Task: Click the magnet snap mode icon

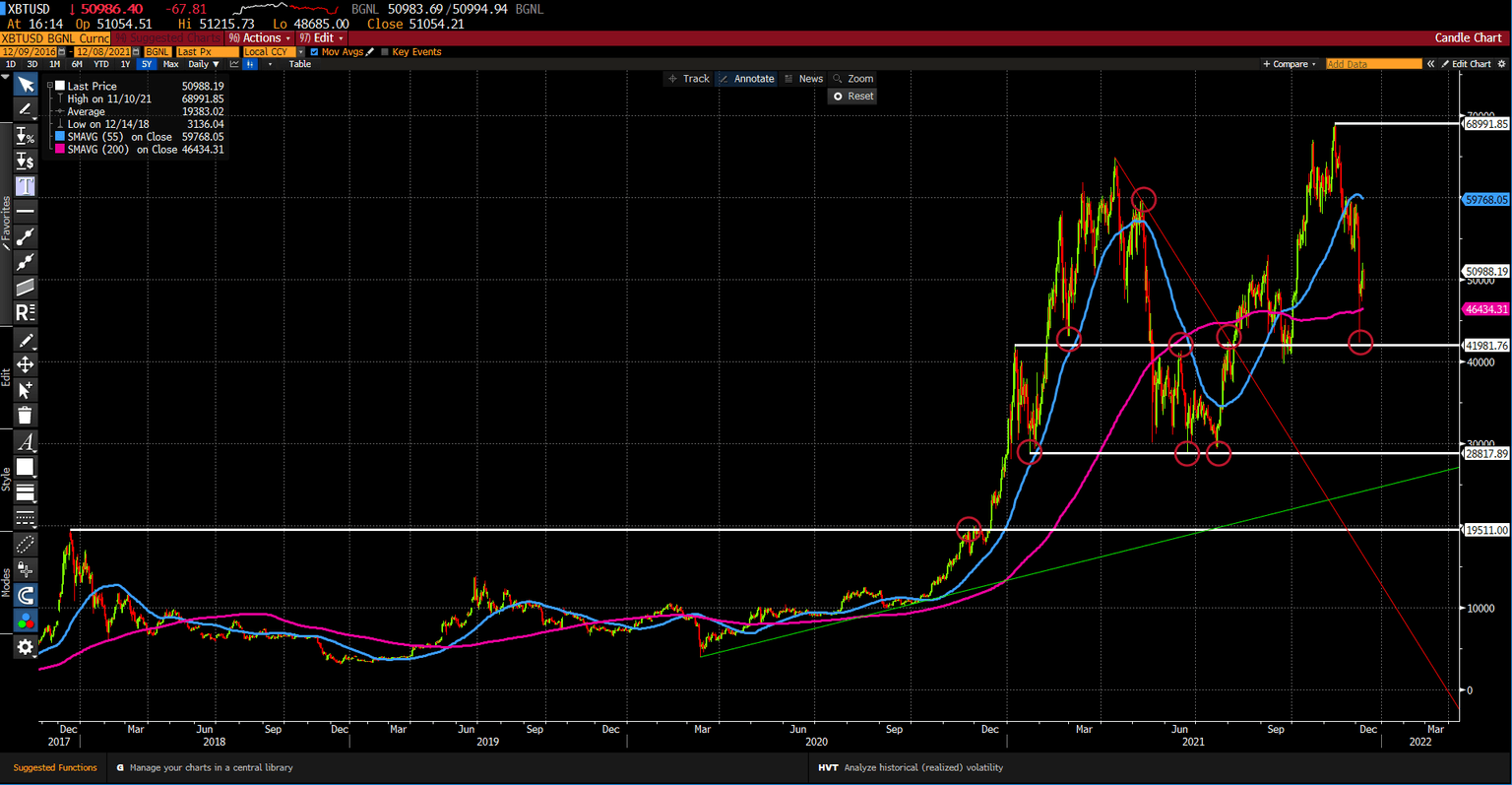Action: [26, 595]
